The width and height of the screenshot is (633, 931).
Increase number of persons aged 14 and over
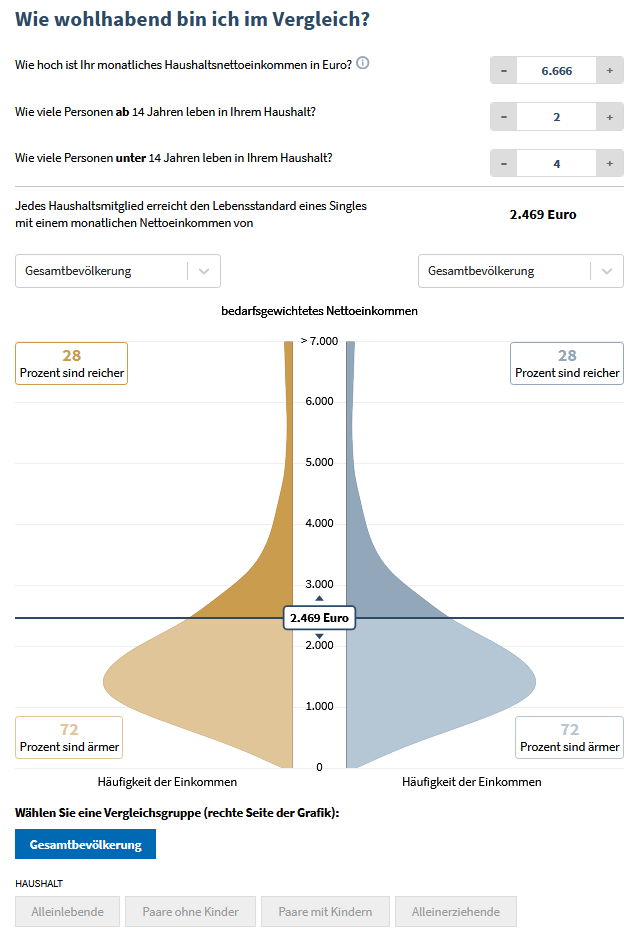pyautogui.click(x=610, y=117)
